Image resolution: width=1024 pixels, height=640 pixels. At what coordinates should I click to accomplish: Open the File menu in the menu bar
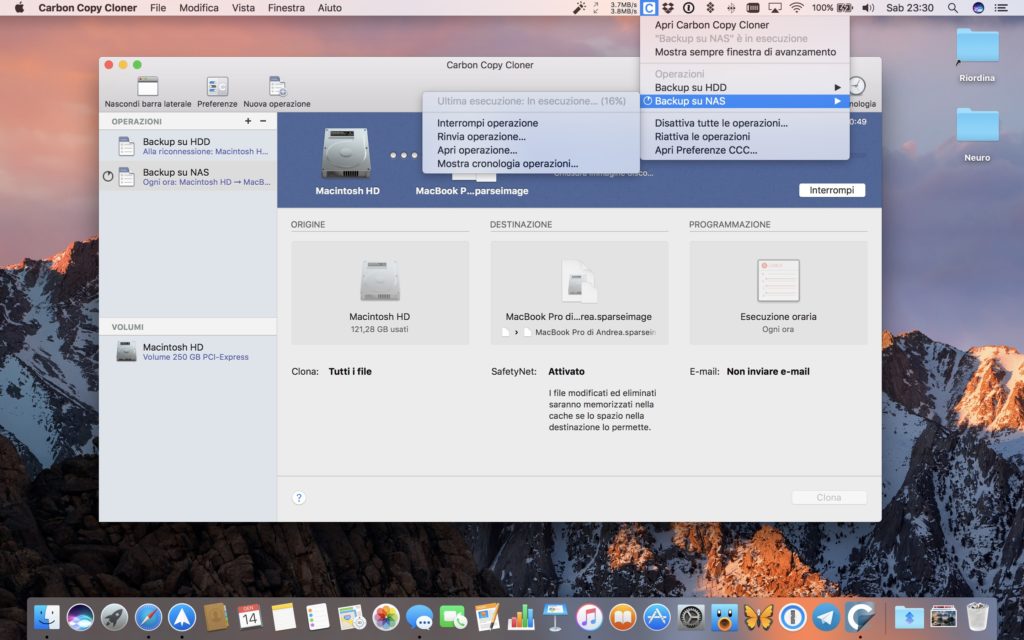tap(158, 8)
